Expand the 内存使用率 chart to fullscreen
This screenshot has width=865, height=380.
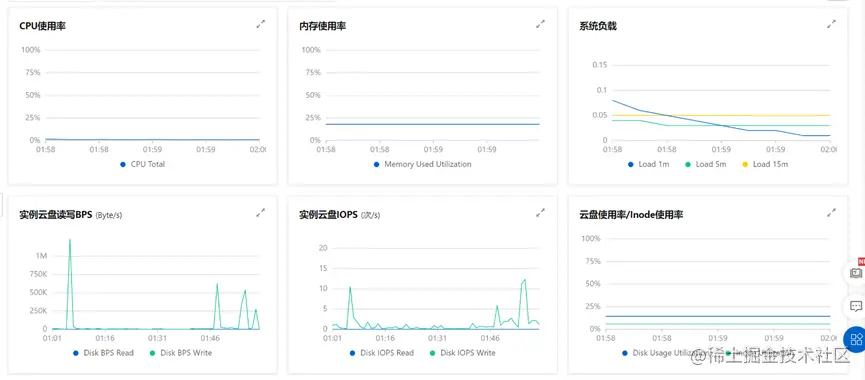point(540,24)
